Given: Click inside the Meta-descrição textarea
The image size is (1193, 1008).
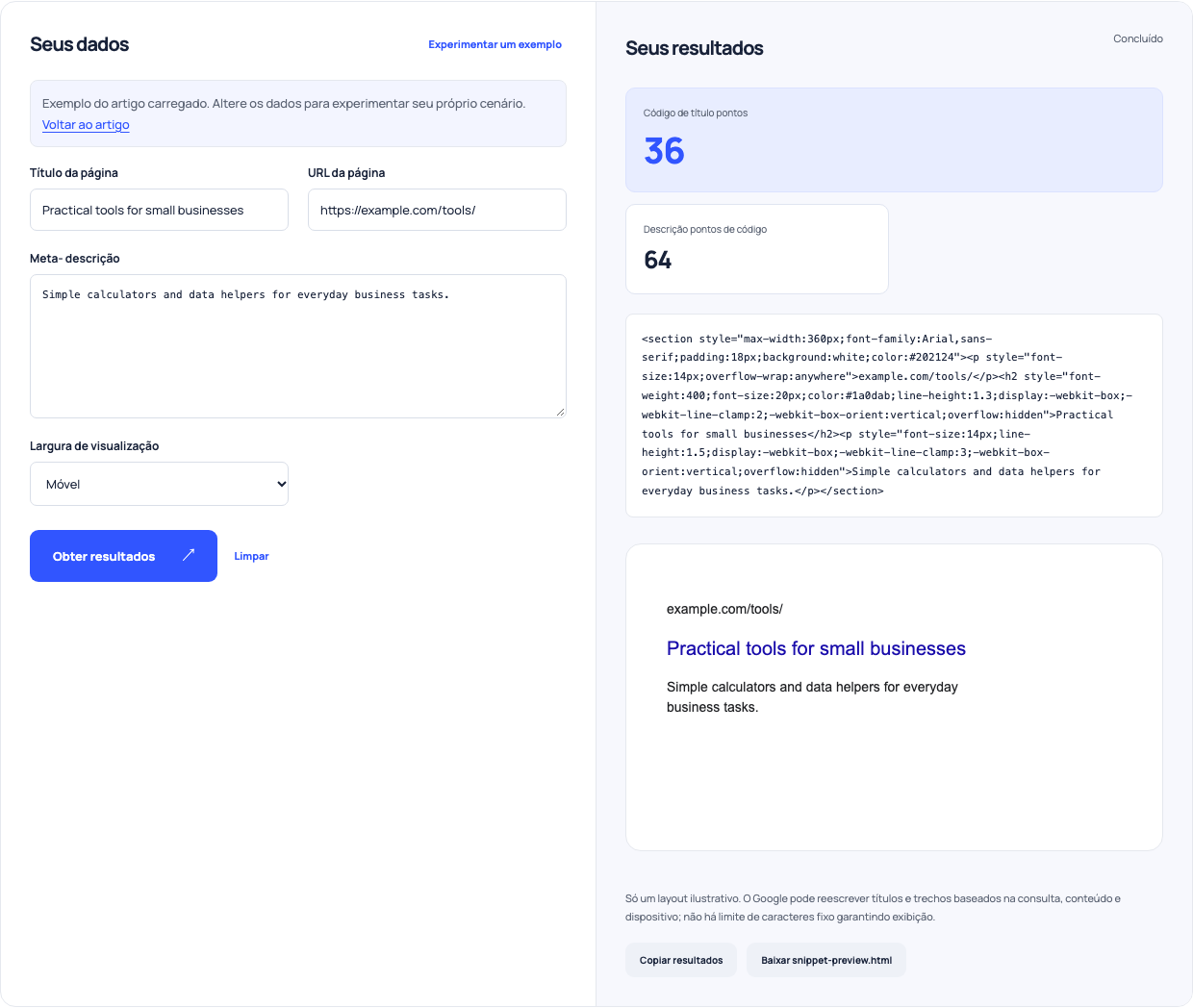Looking at the screenshot, I should point(298,346).
